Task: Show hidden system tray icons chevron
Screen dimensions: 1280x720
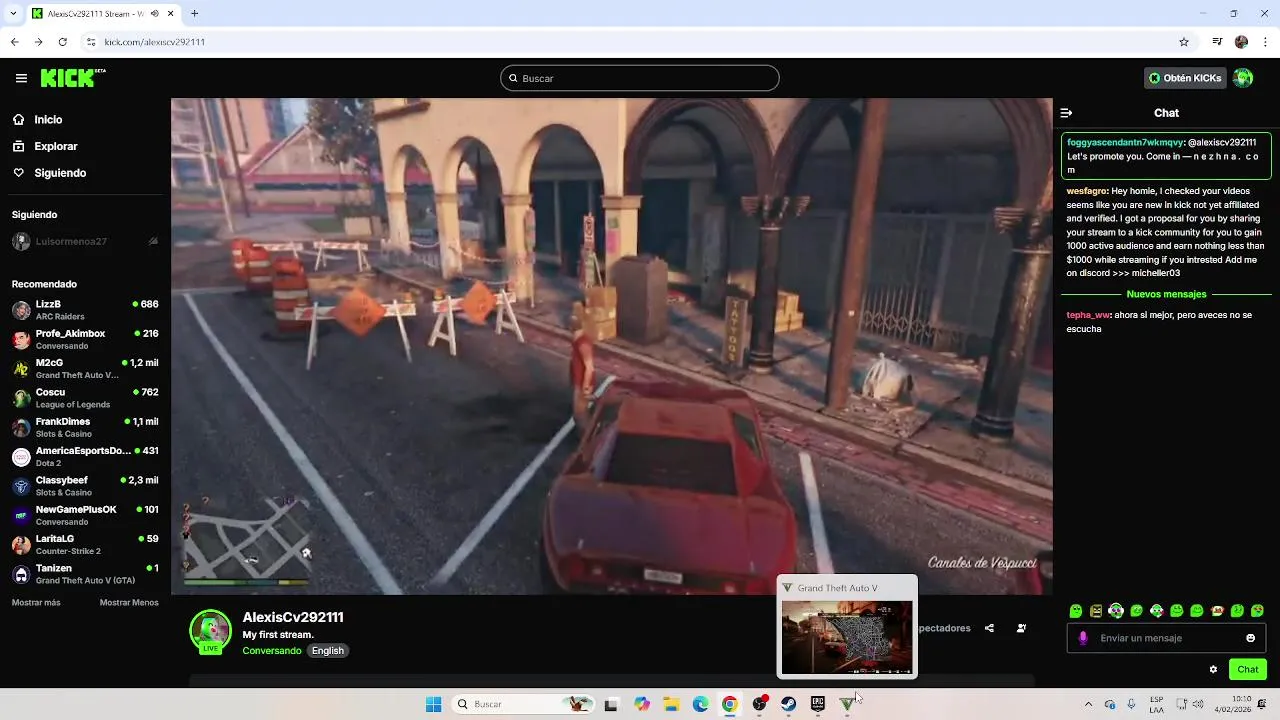Action: pos(1088,704)
